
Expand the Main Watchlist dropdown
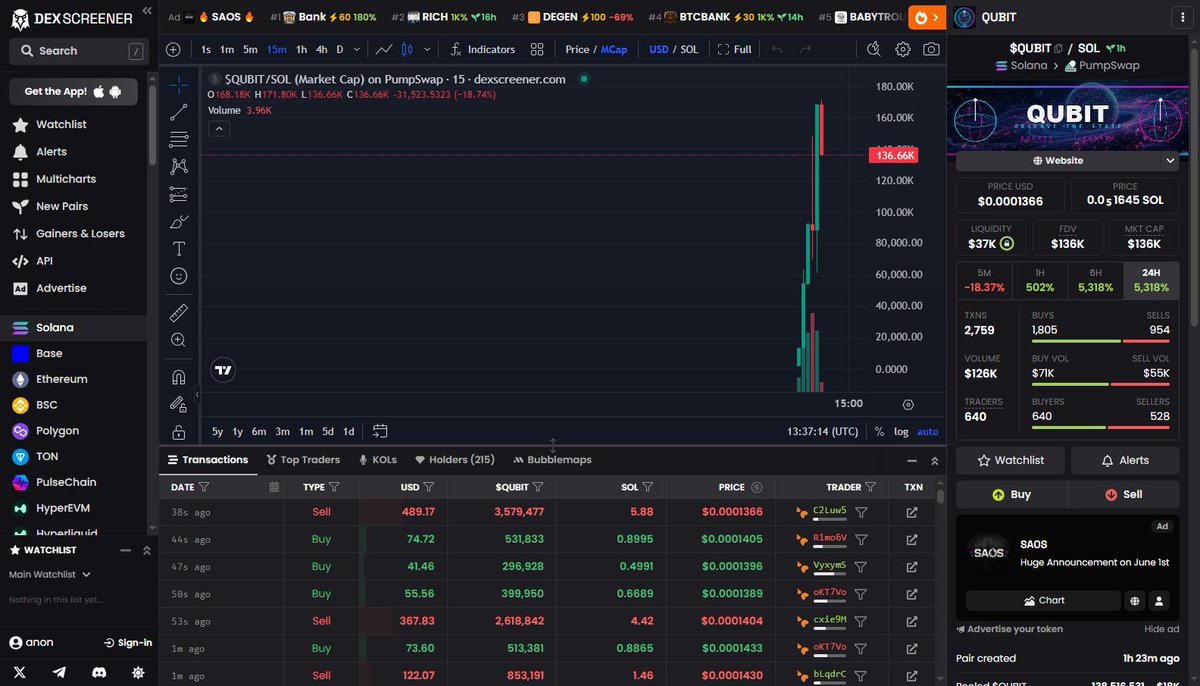50,574
